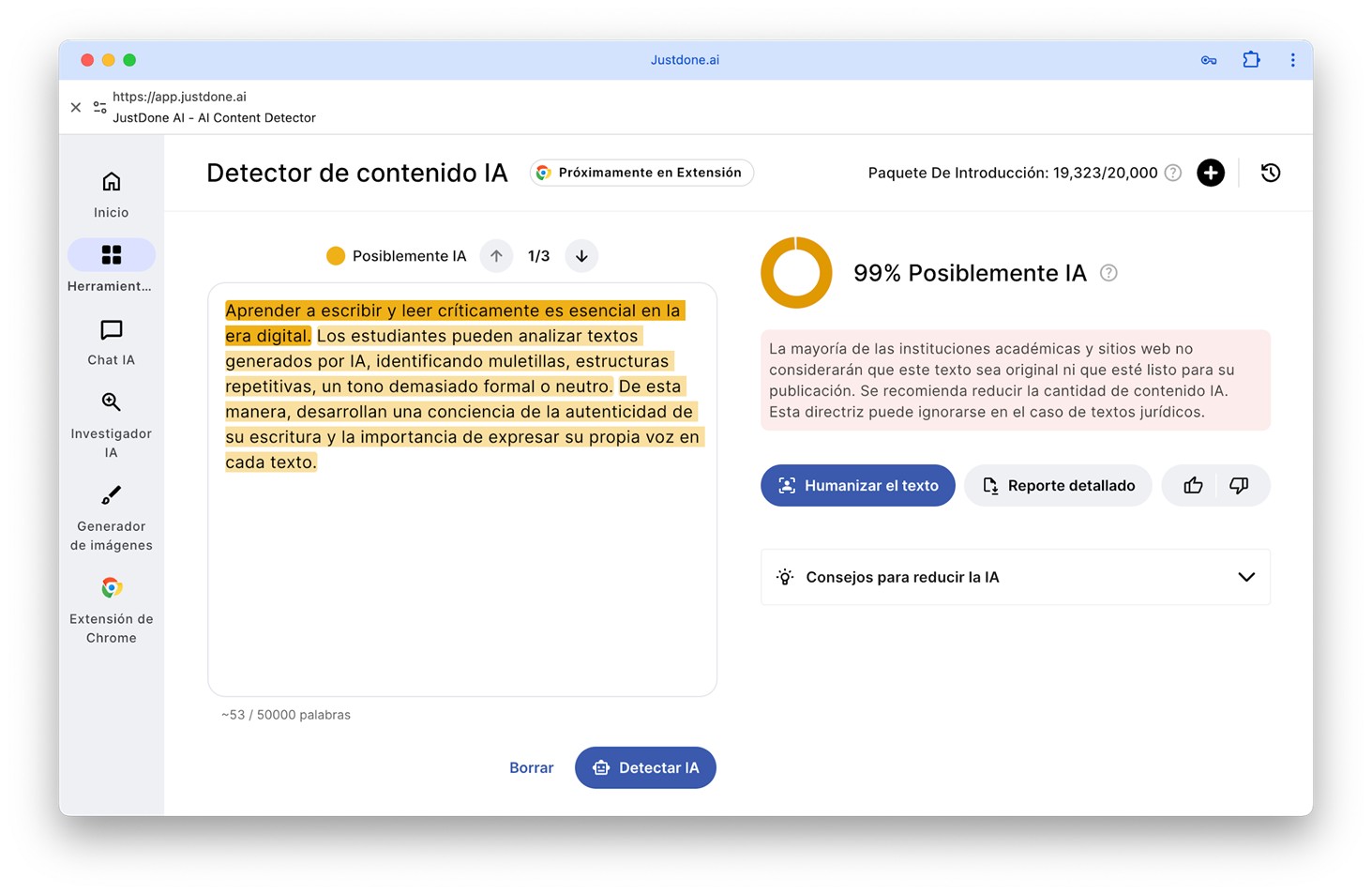This screenshot has height=894, width=1372.
Task: Open the Chrome browser menu
Action: click(x=1292, y=59)
